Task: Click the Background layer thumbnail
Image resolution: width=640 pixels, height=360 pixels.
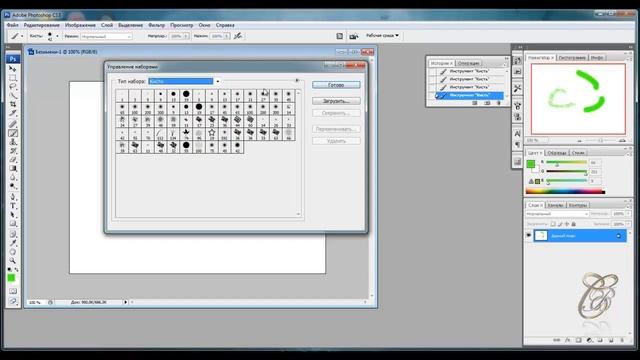Action: pos(541,236)
